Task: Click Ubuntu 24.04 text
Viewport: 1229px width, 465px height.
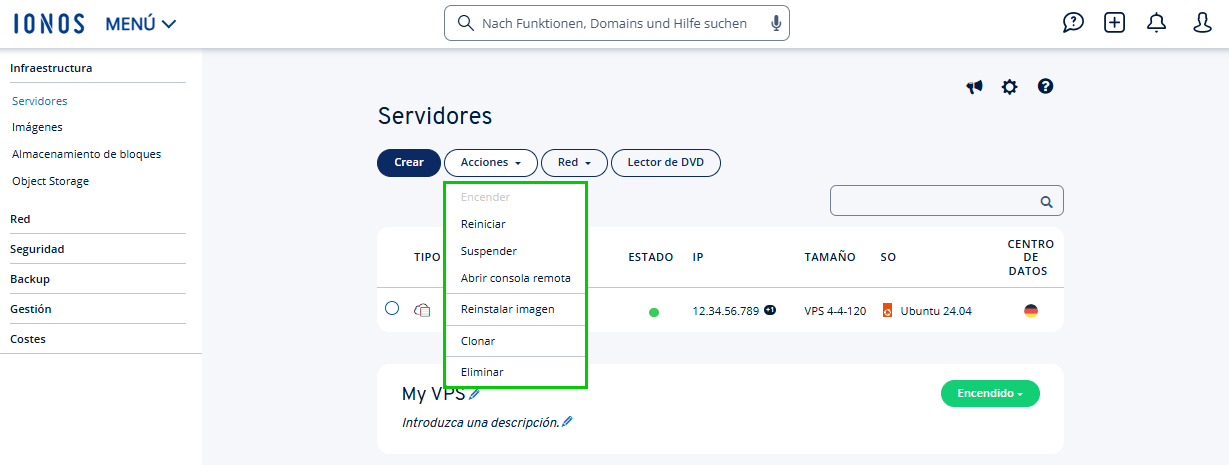Action: [x=936, y=311]
